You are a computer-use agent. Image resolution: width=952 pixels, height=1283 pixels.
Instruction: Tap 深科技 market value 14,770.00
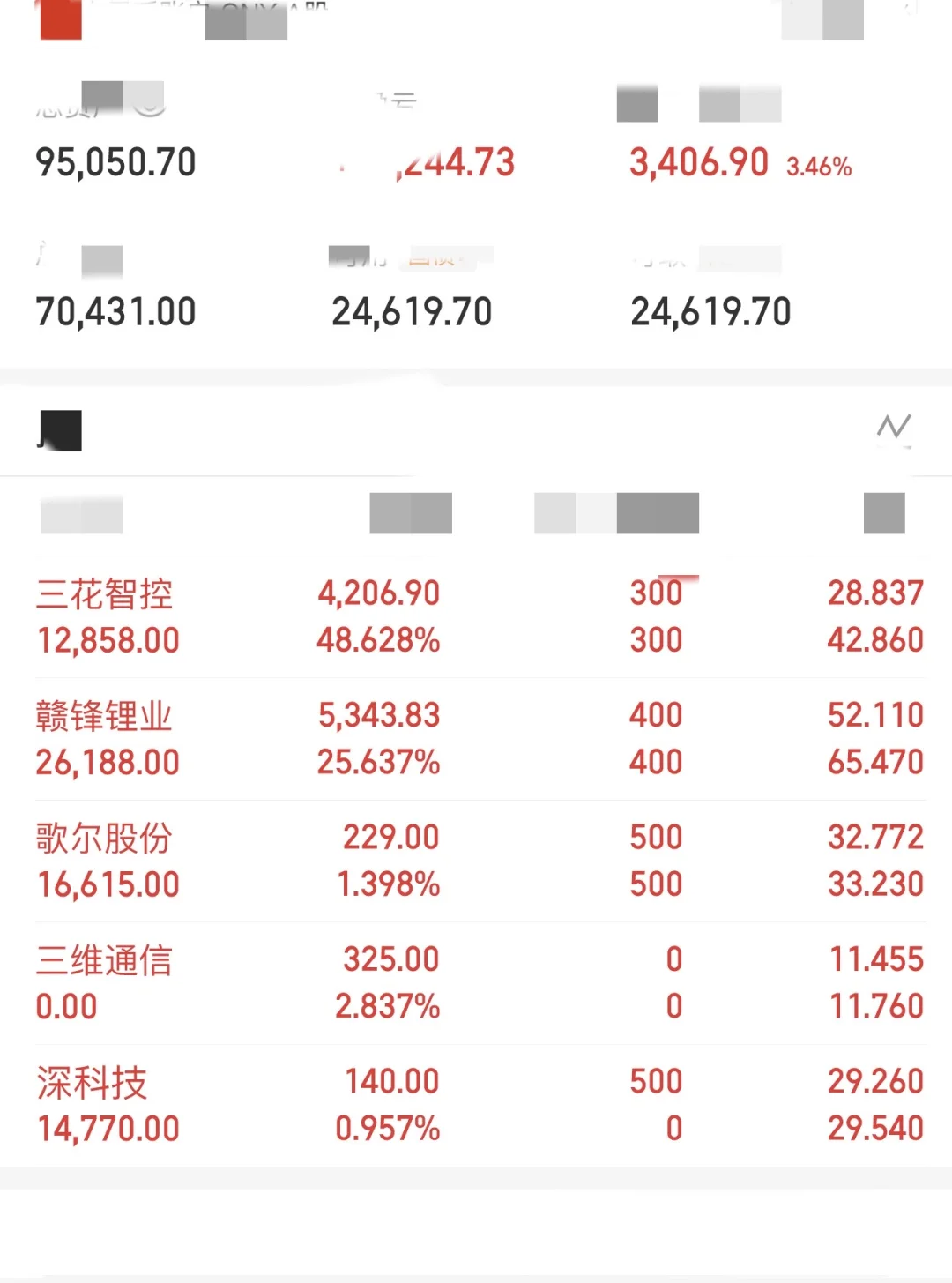point(108,1129)
